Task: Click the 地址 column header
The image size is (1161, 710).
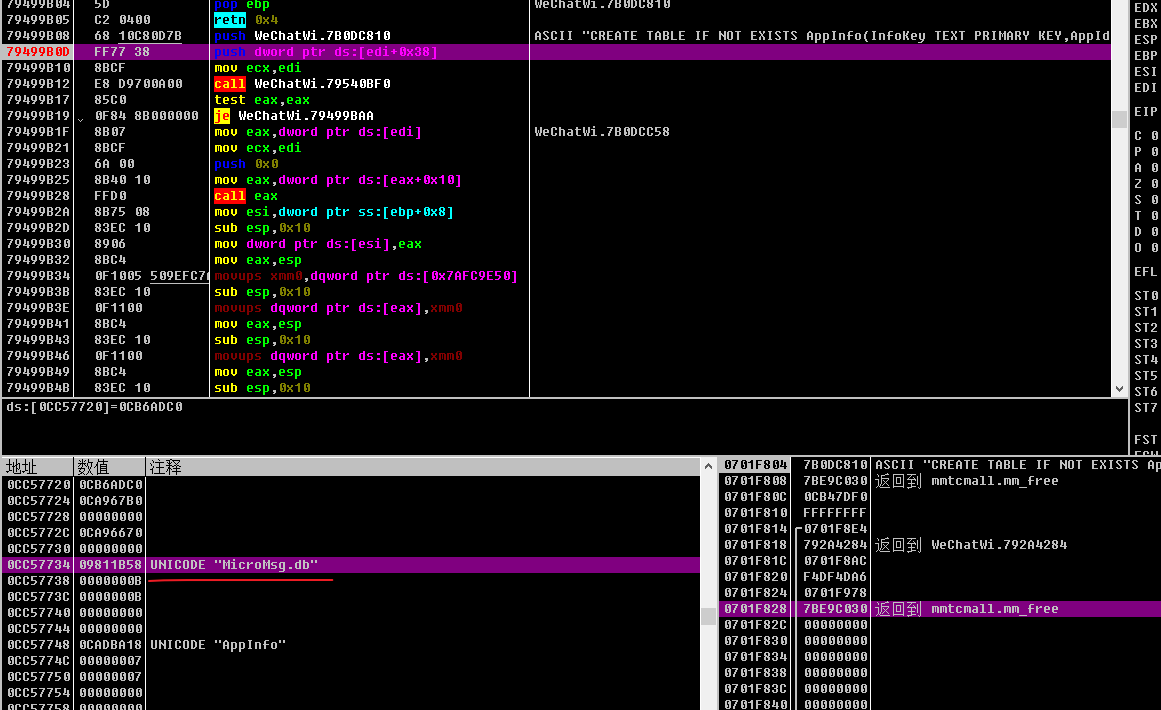Action: [20, 465]
